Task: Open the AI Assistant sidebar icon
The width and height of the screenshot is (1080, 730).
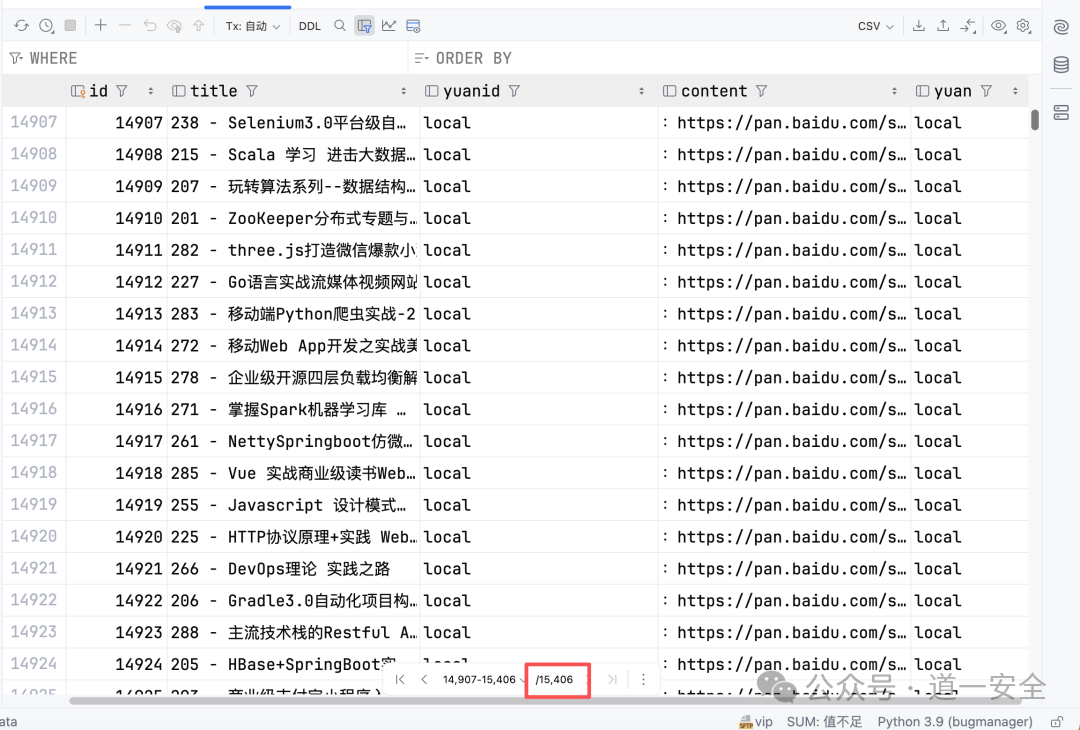Action: (1061, 27)
